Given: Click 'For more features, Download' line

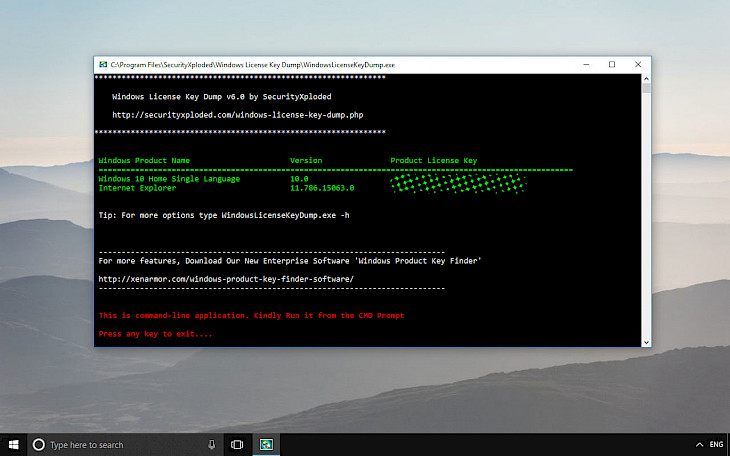Looking at the screenshot, I should [290, 261].
